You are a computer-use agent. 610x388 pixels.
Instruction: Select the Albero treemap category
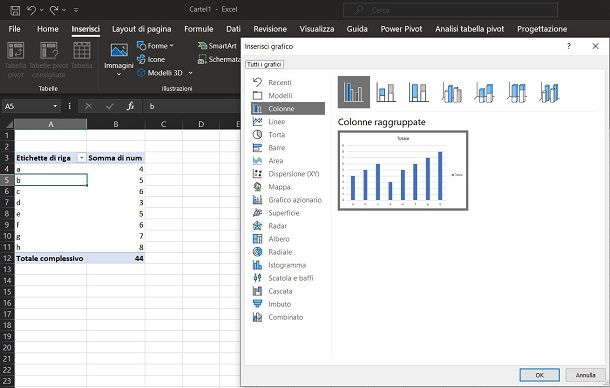tap(288, 239)
